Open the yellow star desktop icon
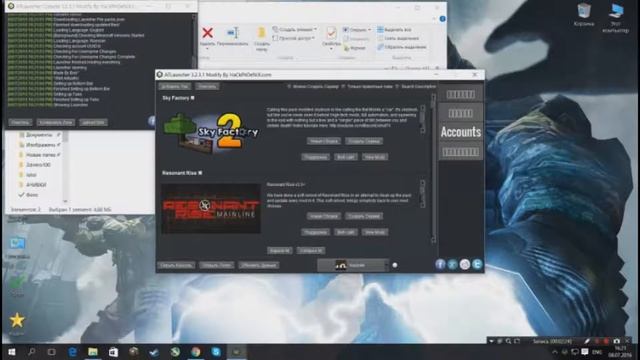Image resolution: width=640 pixels, height=360 pixels. [x=17, y=320]
